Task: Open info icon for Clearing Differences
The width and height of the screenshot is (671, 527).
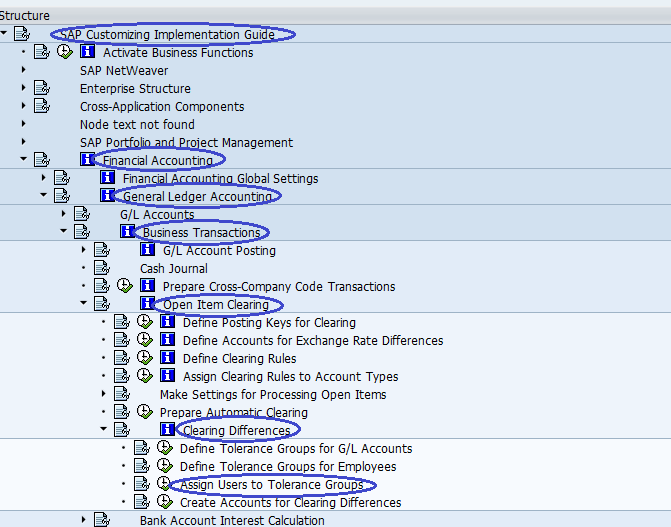Action: click(x=168, y=429)
